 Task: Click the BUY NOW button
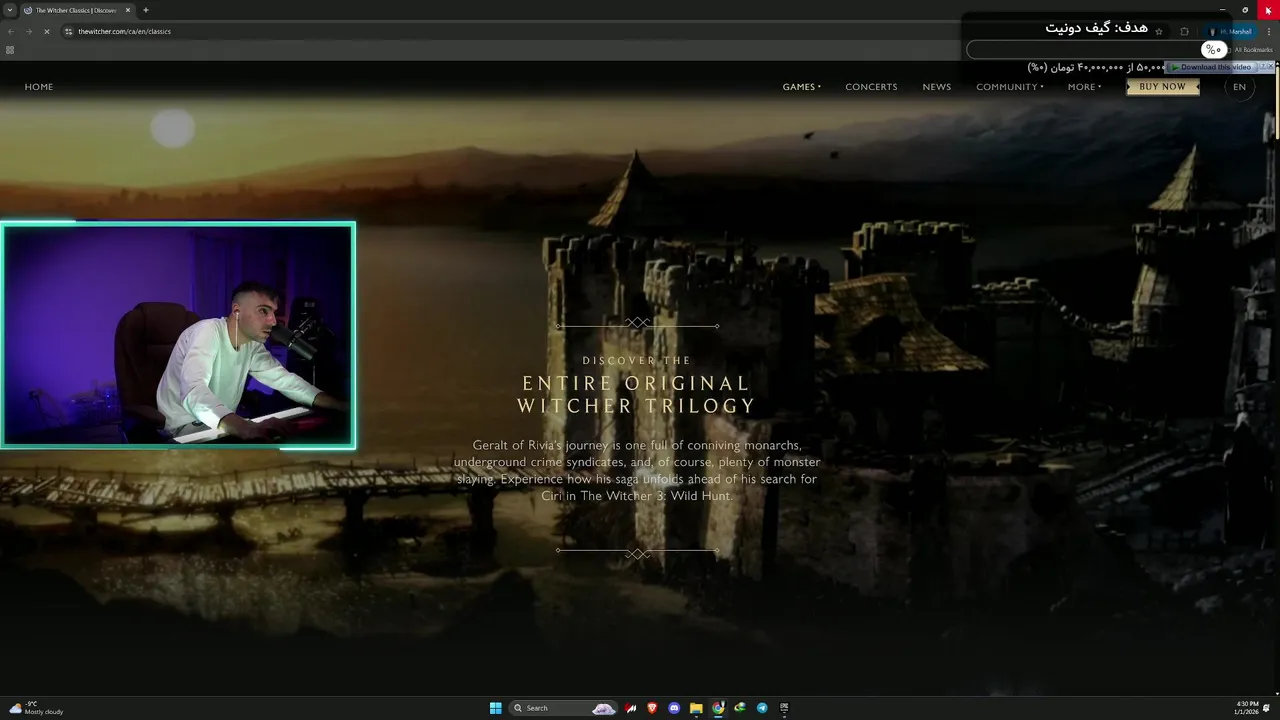coord(1162,87)
